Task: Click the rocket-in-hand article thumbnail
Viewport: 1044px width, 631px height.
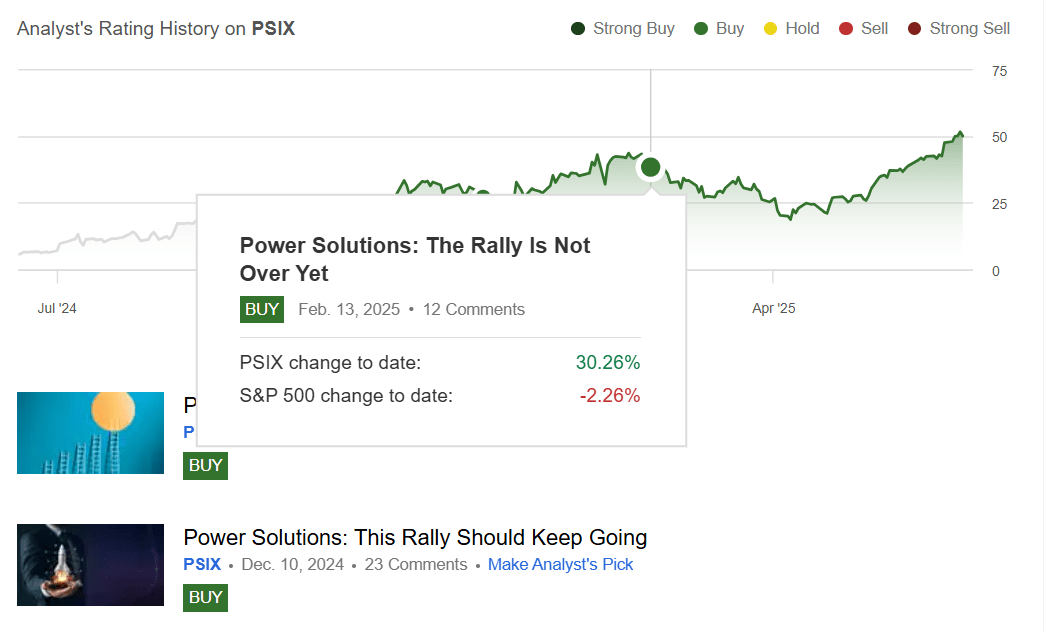Action: pyautogui.click(x=90, y=565)
